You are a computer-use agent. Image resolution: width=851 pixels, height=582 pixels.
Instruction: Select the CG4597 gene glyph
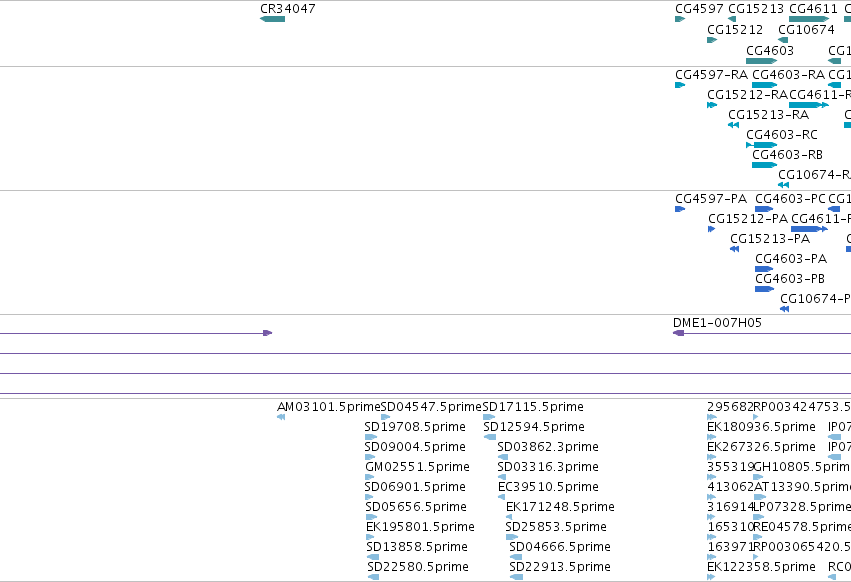click(x=680, y=19)
